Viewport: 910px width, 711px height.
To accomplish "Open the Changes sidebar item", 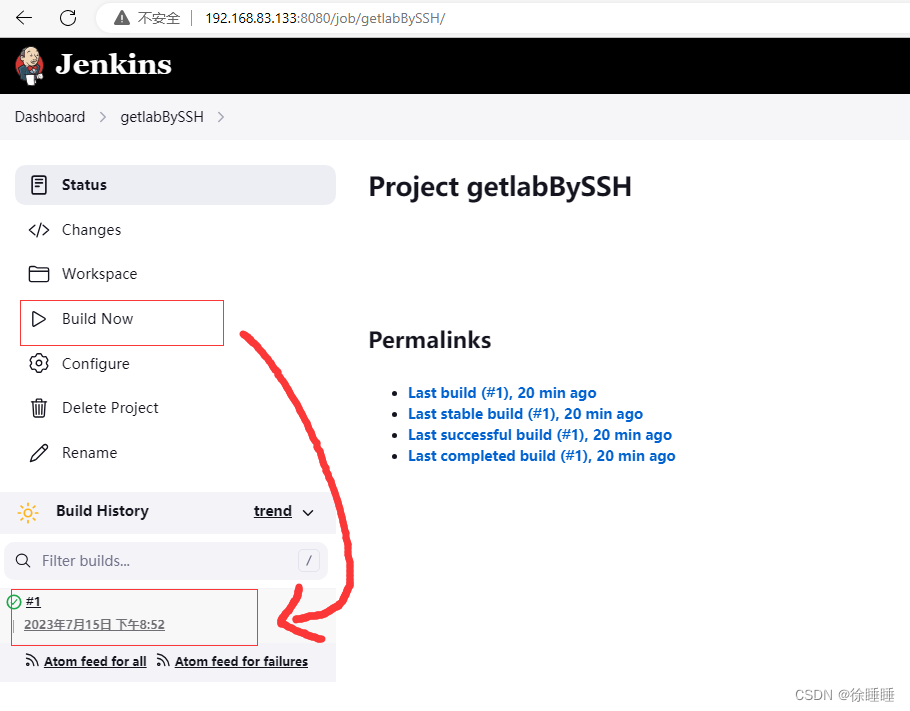I will tap(175, 230).
